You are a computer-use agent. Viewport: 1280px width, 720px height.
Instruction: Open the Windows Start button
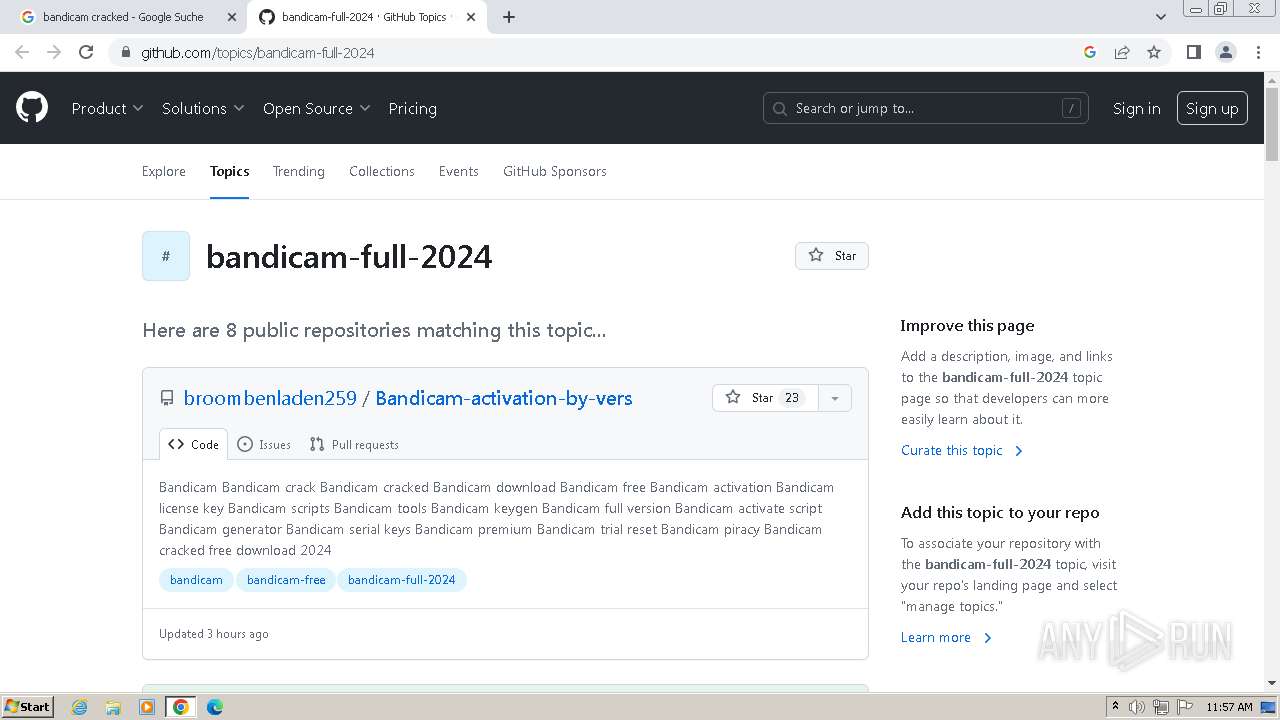[27, 707]
